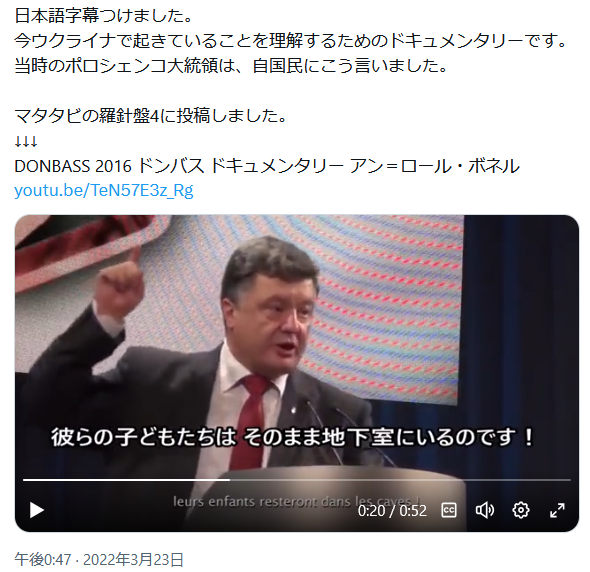Viewport: 590px width, 572px height.
Task: Open video settings gear
Action: [x=521, y=510]
